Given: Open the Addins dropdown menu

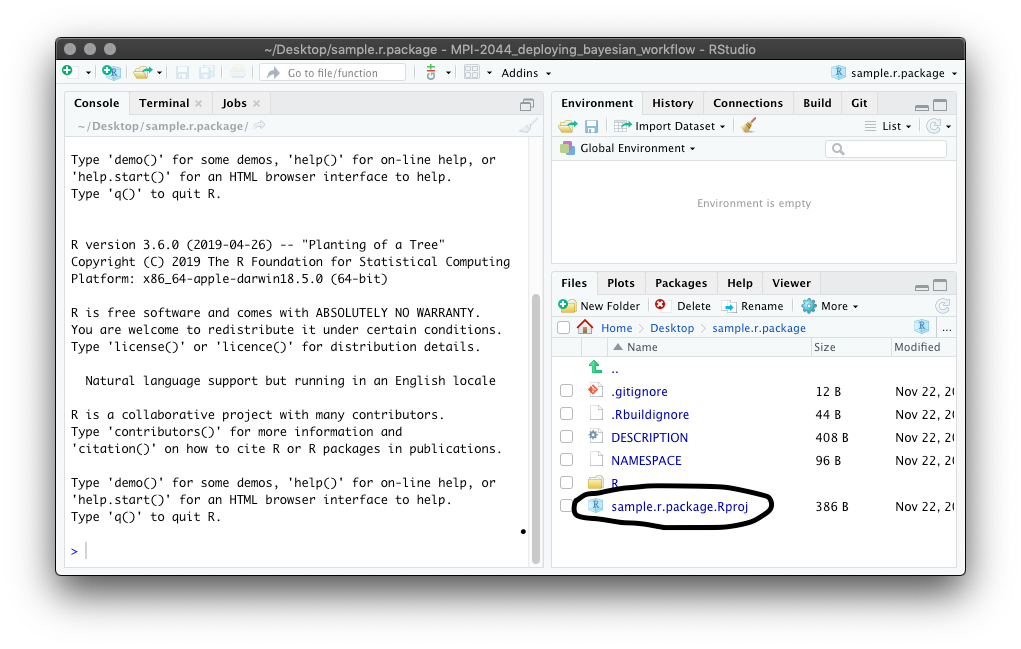Looking at the screenshot, I should (x=525, y=73).
